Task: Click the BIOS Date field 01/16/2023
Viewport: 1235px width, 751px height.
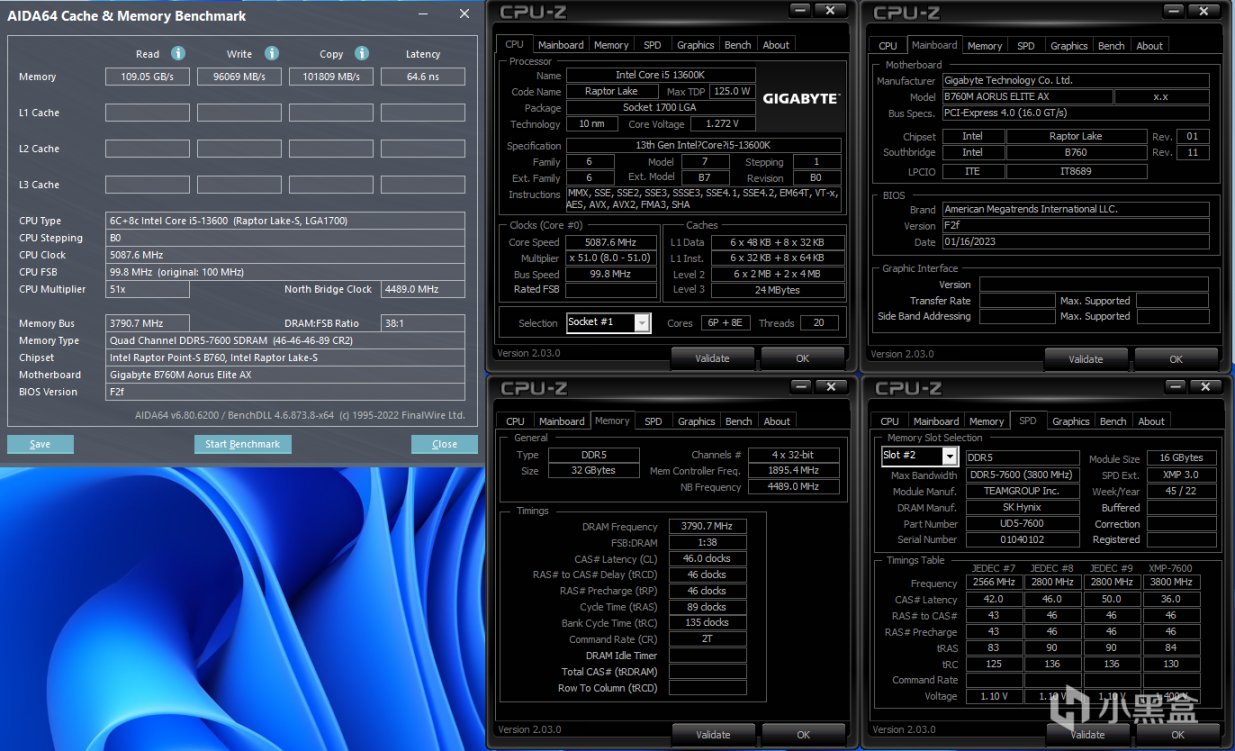Action: click(x=1074, y=242)
